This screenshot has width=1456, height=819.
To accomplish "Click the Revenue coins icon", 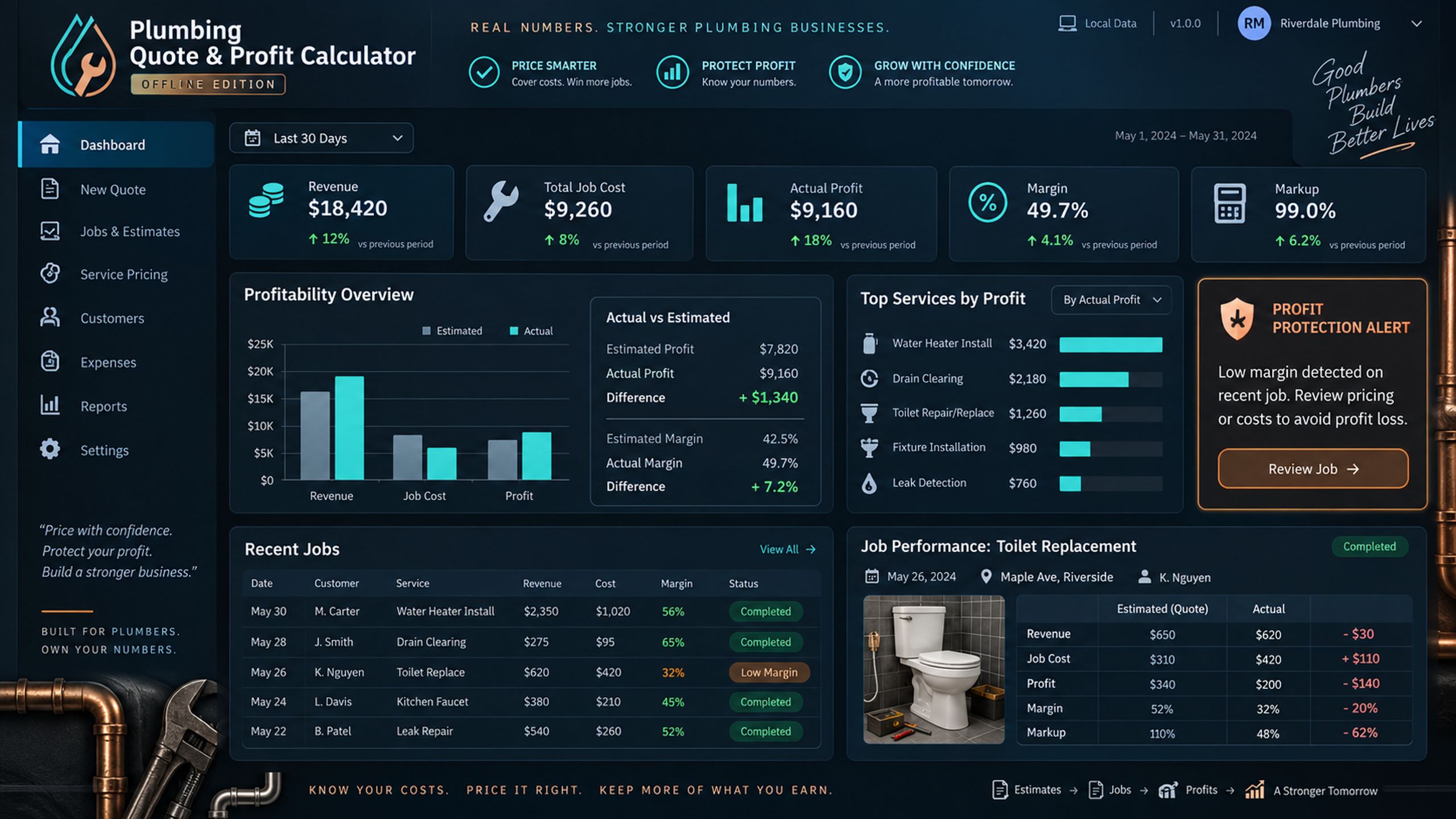I will click(266, 200).
